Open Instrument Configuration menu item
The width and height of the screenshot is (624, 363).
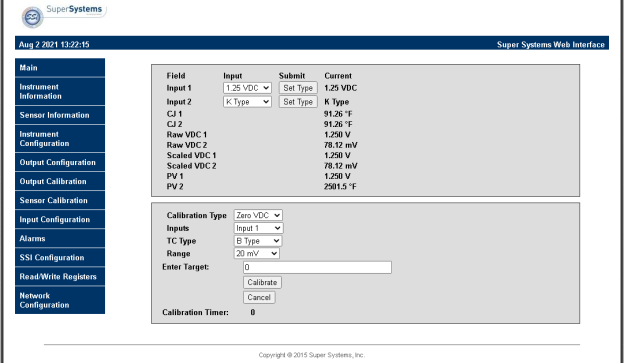[x=60, y=139]
